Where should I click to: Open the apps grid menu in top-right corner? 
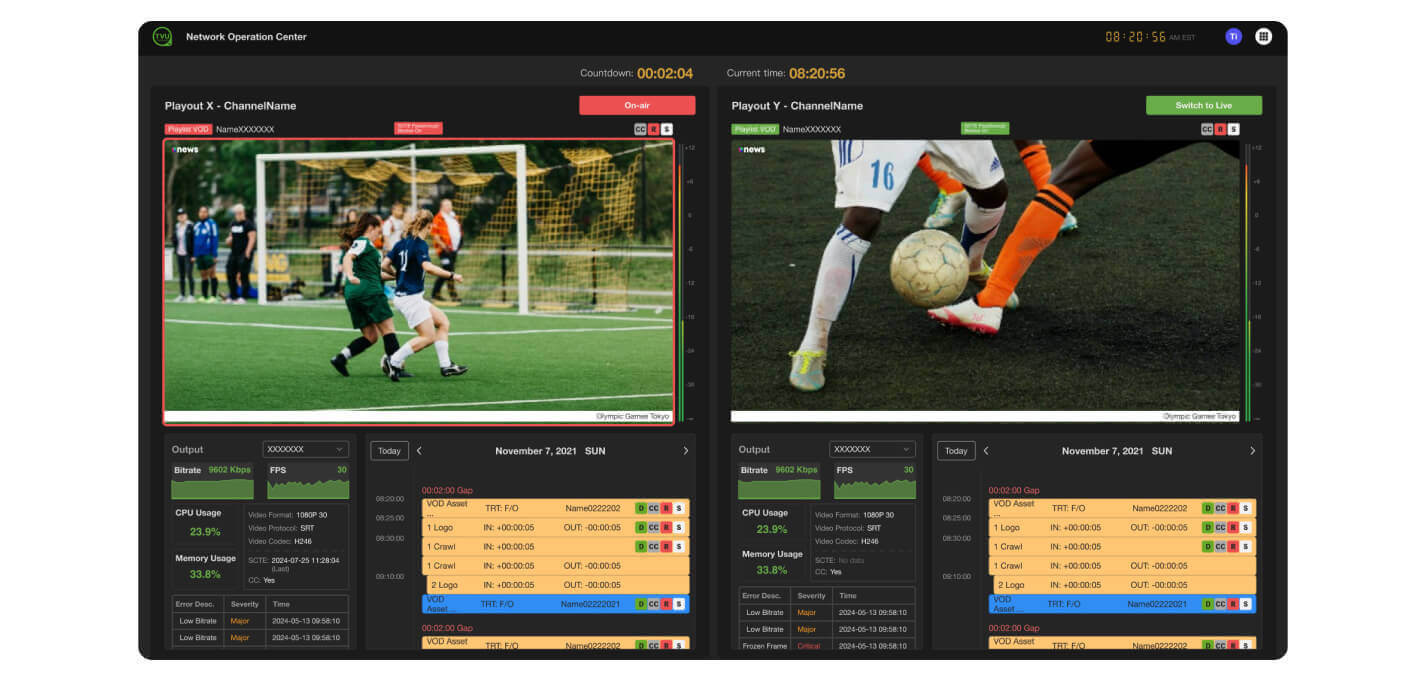coord(1263,35)
